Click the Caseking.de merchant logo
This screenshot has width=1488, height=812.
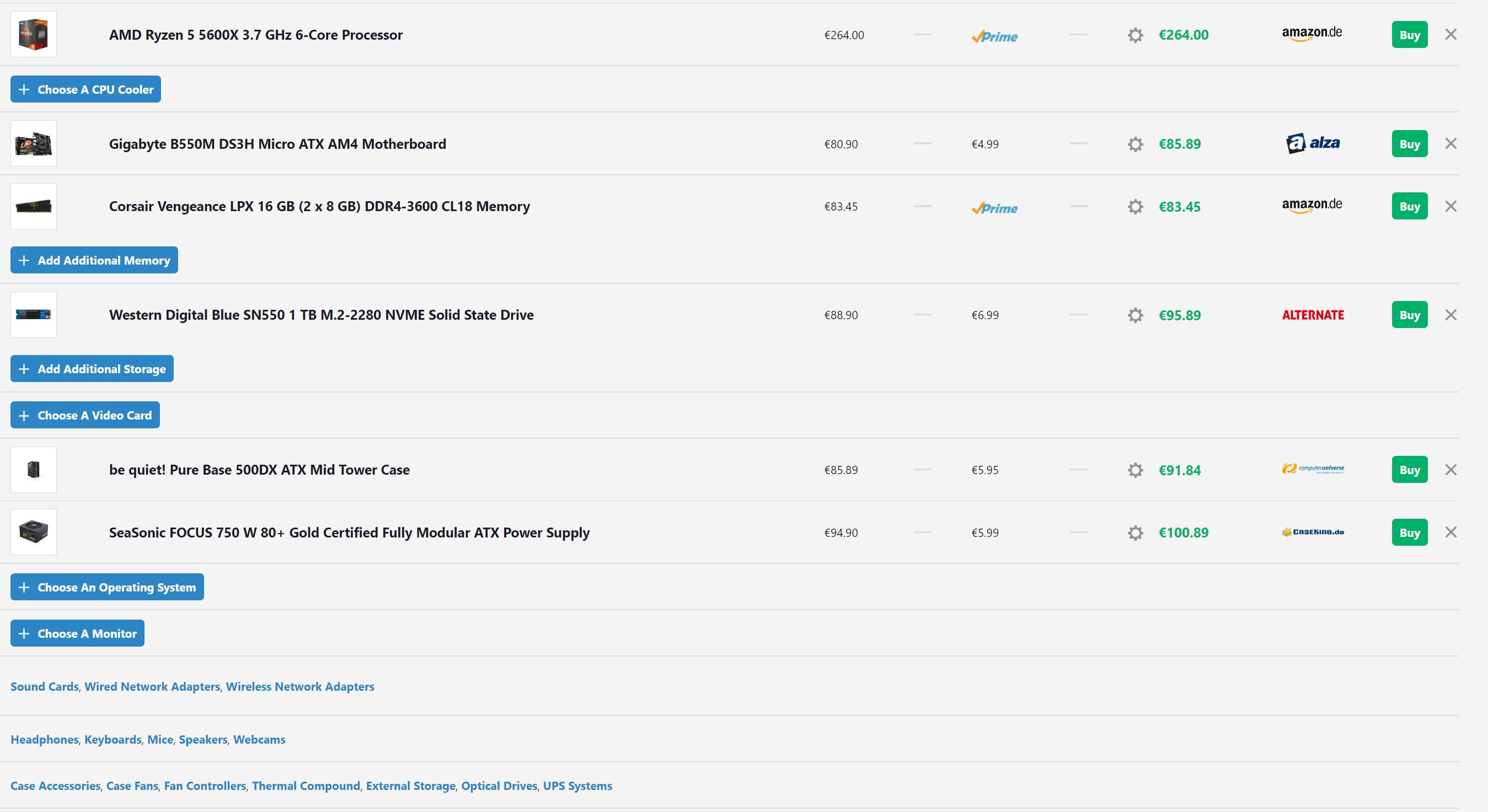(1313, 532)
